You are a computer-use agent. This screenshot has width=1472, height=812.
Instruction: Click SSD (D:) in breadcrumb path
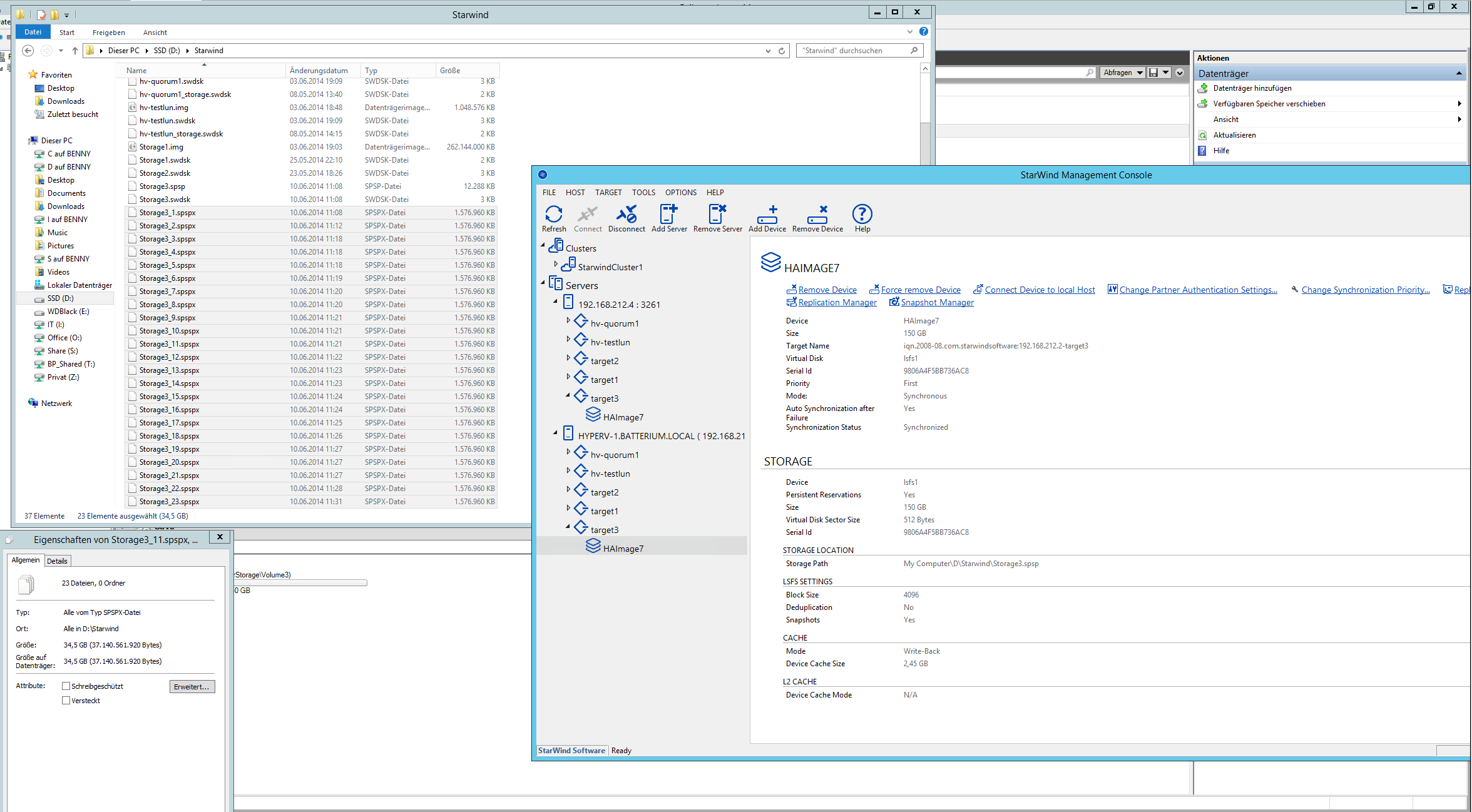pyautogui.click(x=166, y=51)
